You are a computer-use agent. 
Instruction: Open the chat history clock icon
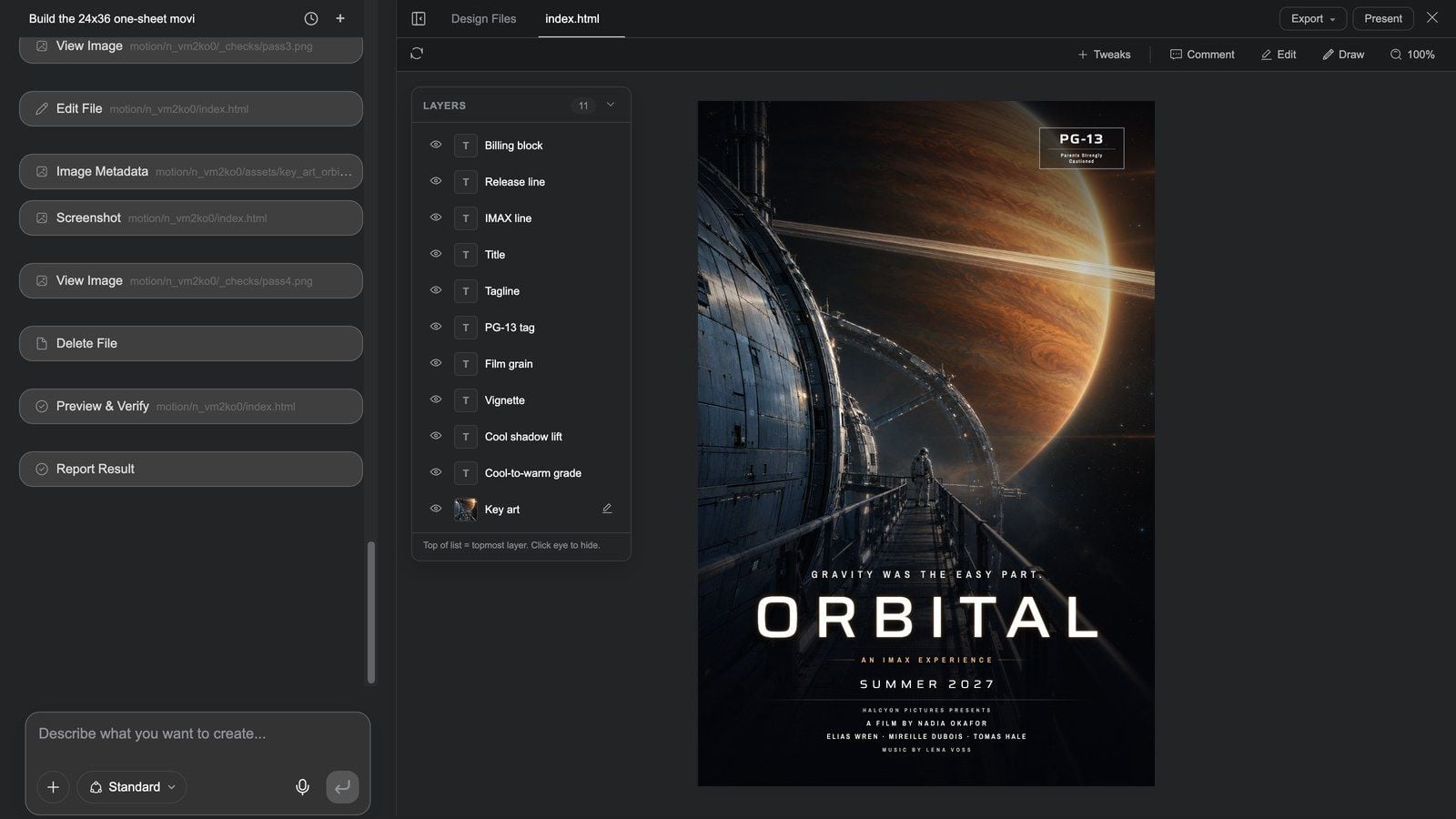point(311,18)
